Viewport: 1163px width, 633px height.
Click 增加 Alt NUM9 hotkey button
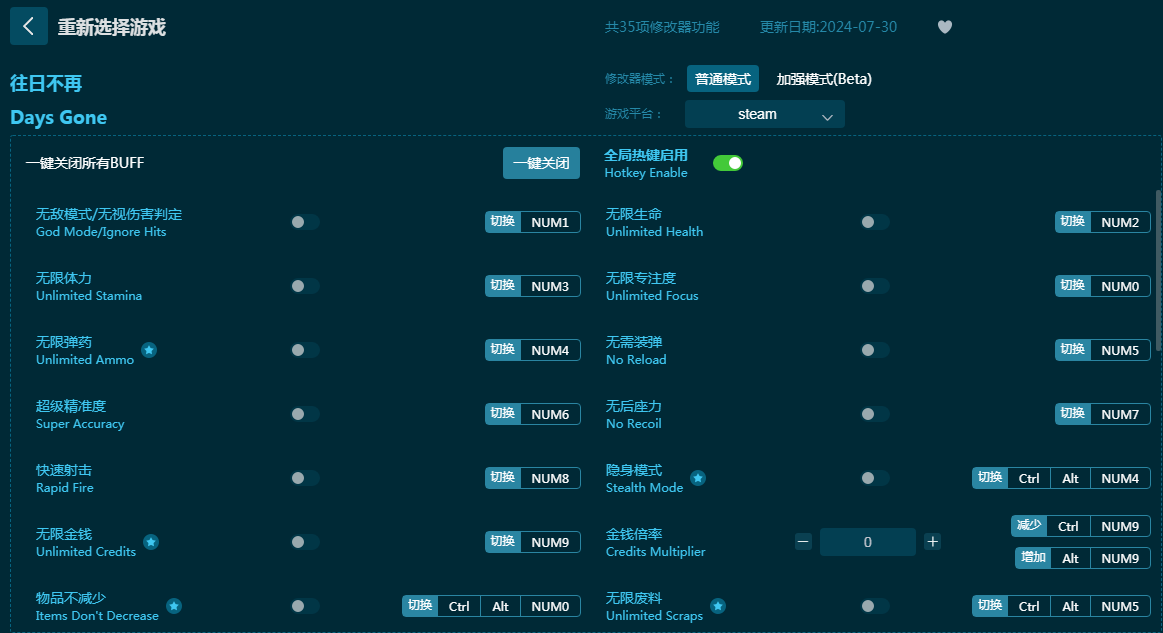(x=1083, y=558)
